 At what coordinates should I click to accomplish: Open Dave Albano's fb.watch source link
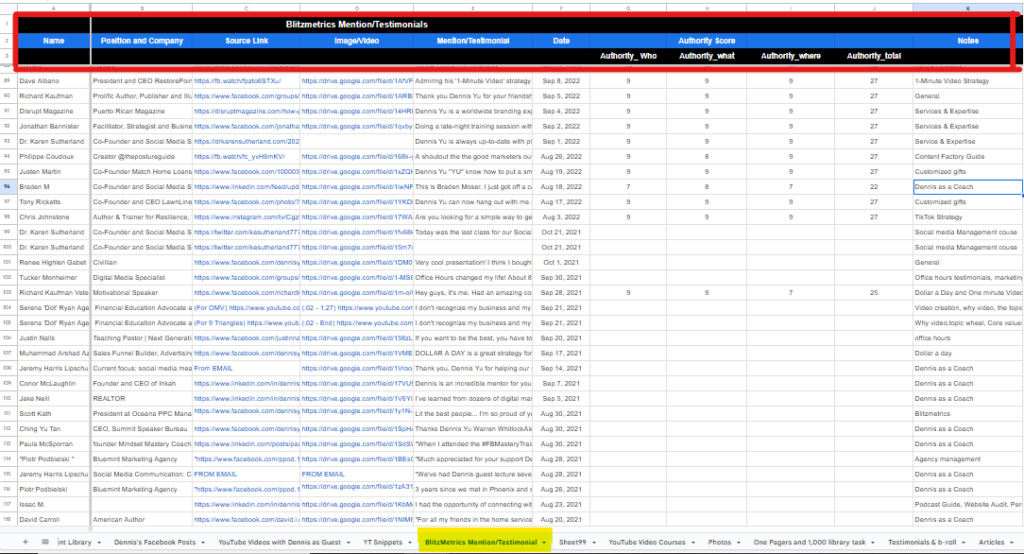pos(238,81)
